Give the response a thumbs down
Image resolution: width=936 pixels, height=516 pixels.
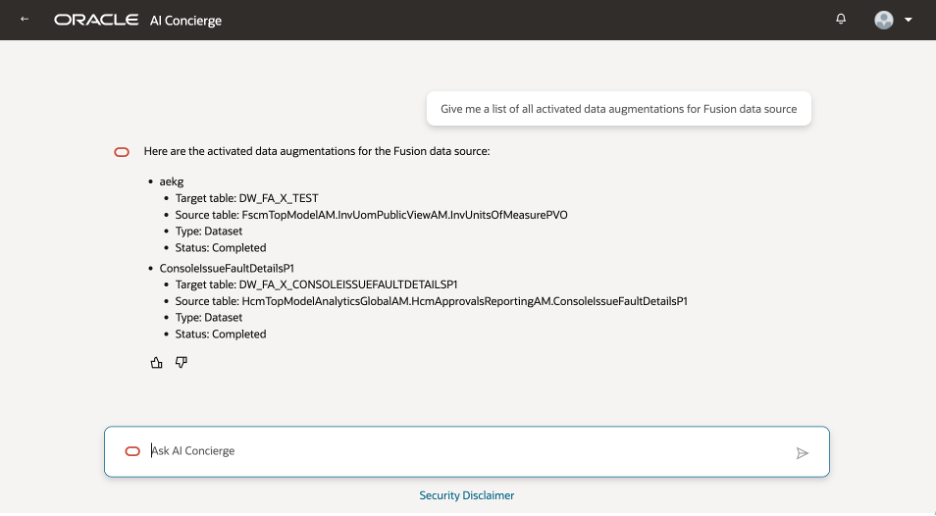tap(181, 363)
